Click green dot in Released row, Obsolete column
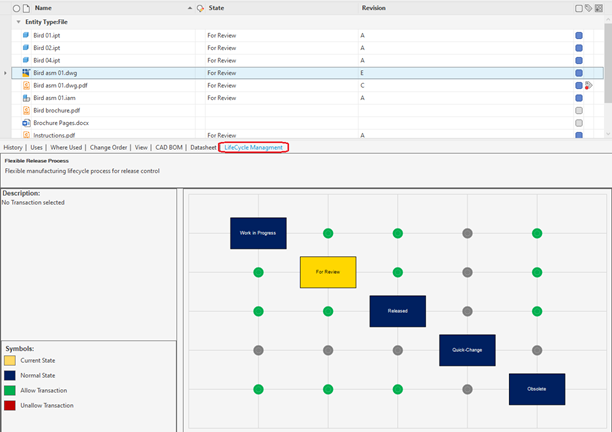The width and height of the screenshot is (612, 432). 537,311
